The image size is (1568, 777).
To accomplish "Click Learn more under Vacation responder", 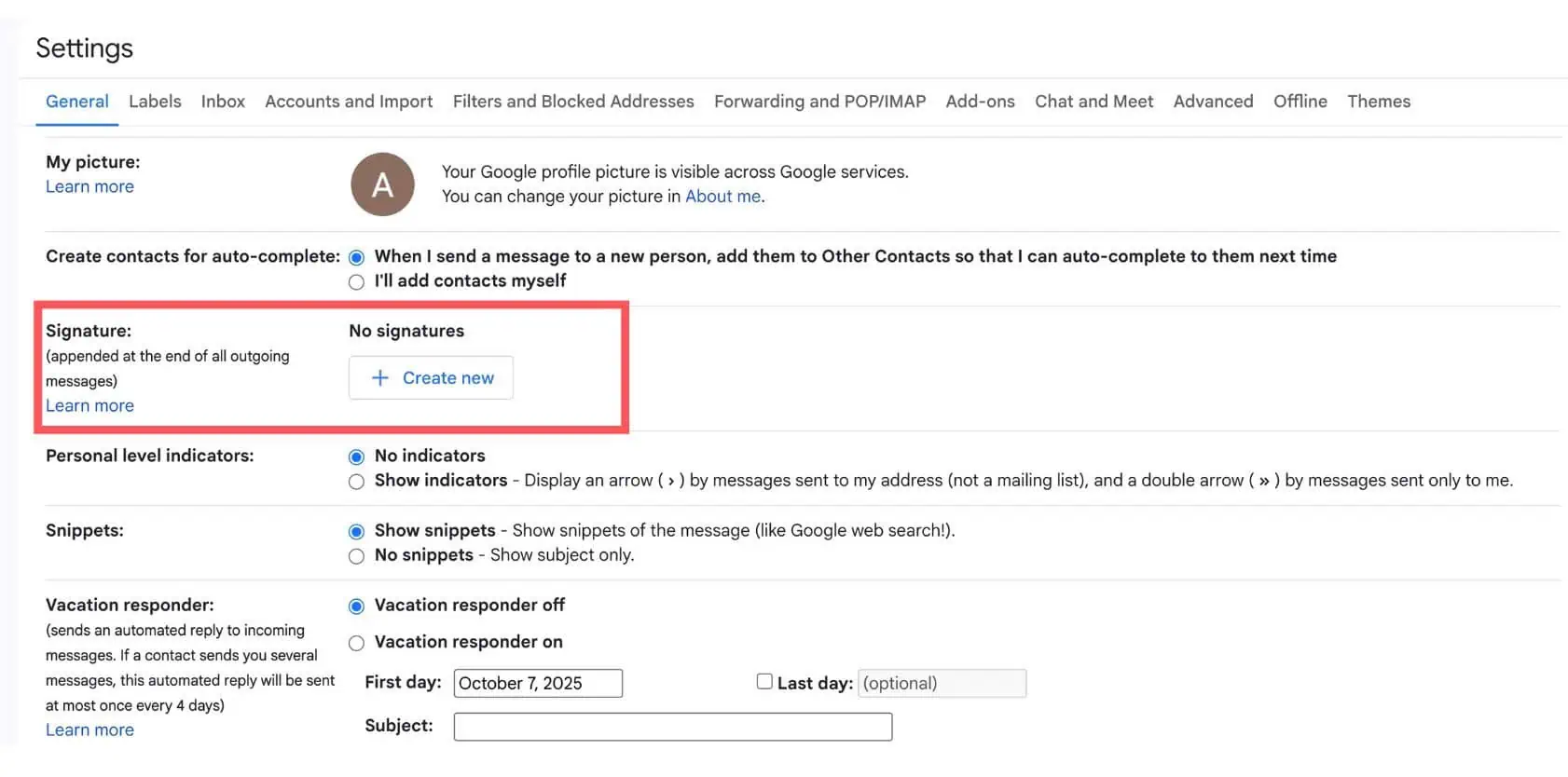I will pos(89,730).
